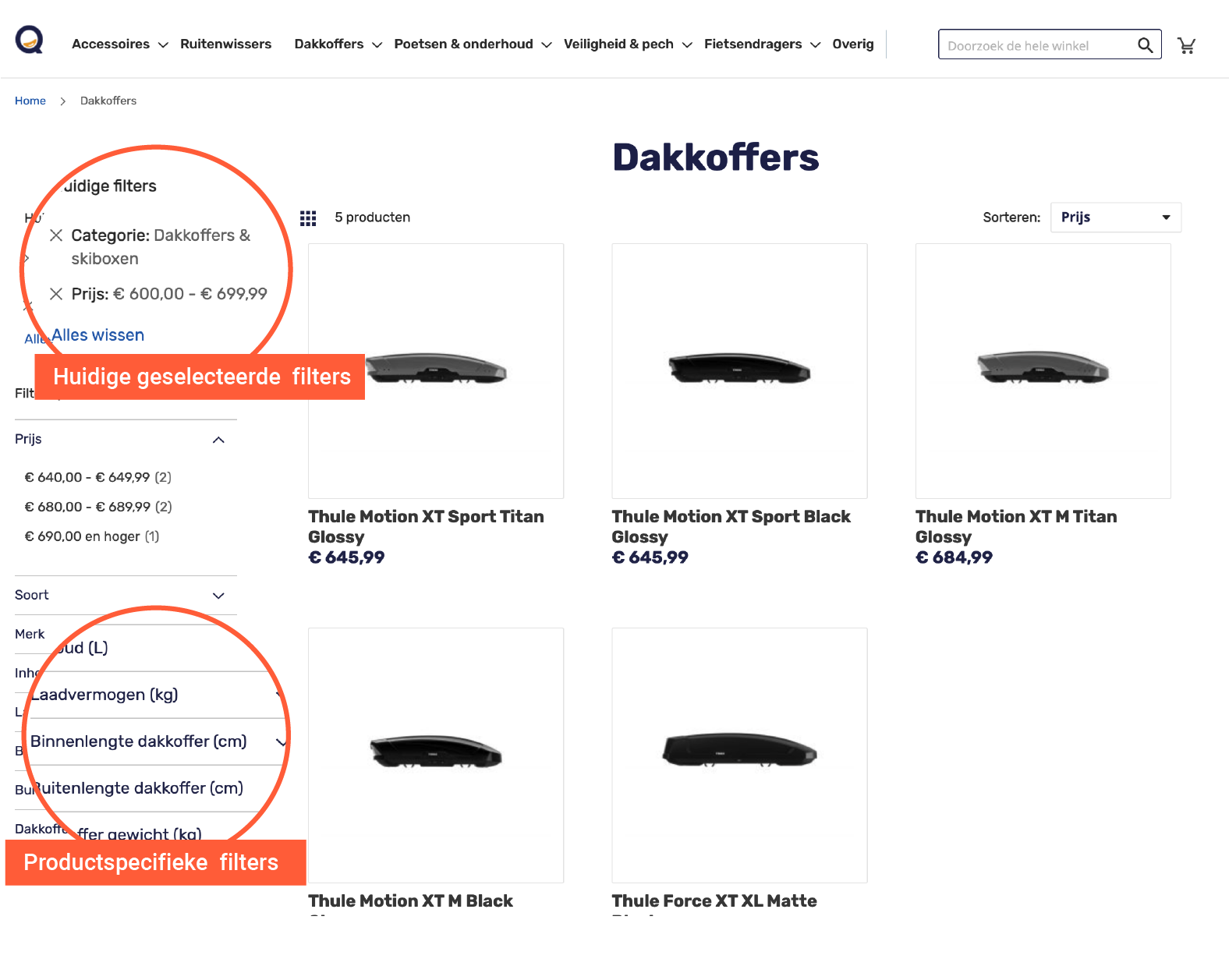The image size is (1229, 980).
Task: Go to Ruitenwissers
Action: tap(225, 44)
